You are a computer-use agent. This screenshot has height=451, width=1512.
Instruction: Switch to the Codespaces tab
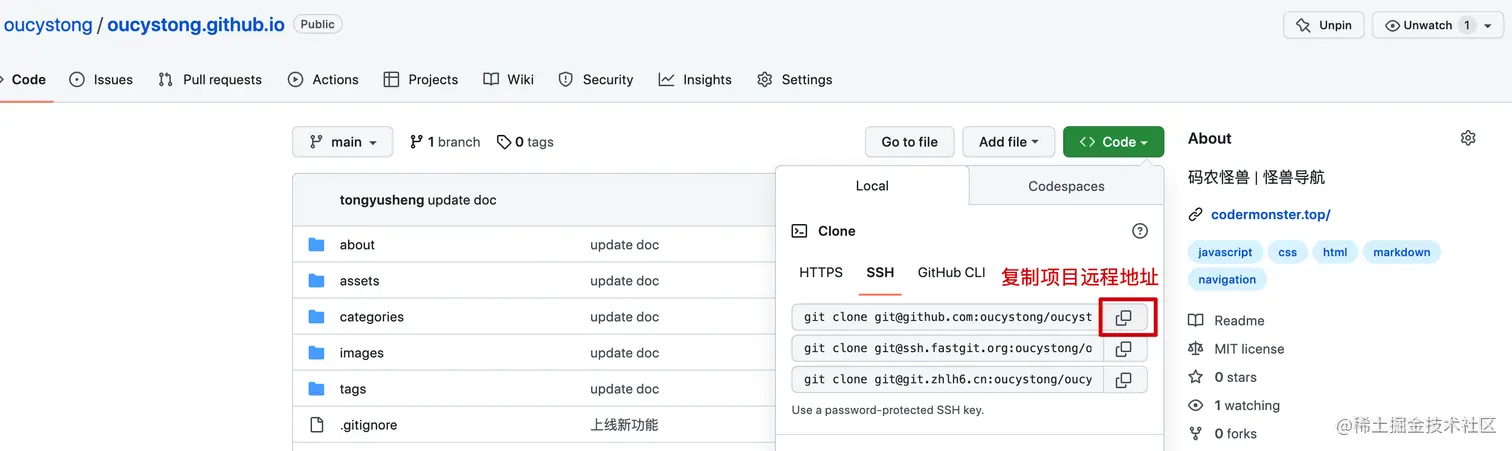click(x=1066, y=186)
